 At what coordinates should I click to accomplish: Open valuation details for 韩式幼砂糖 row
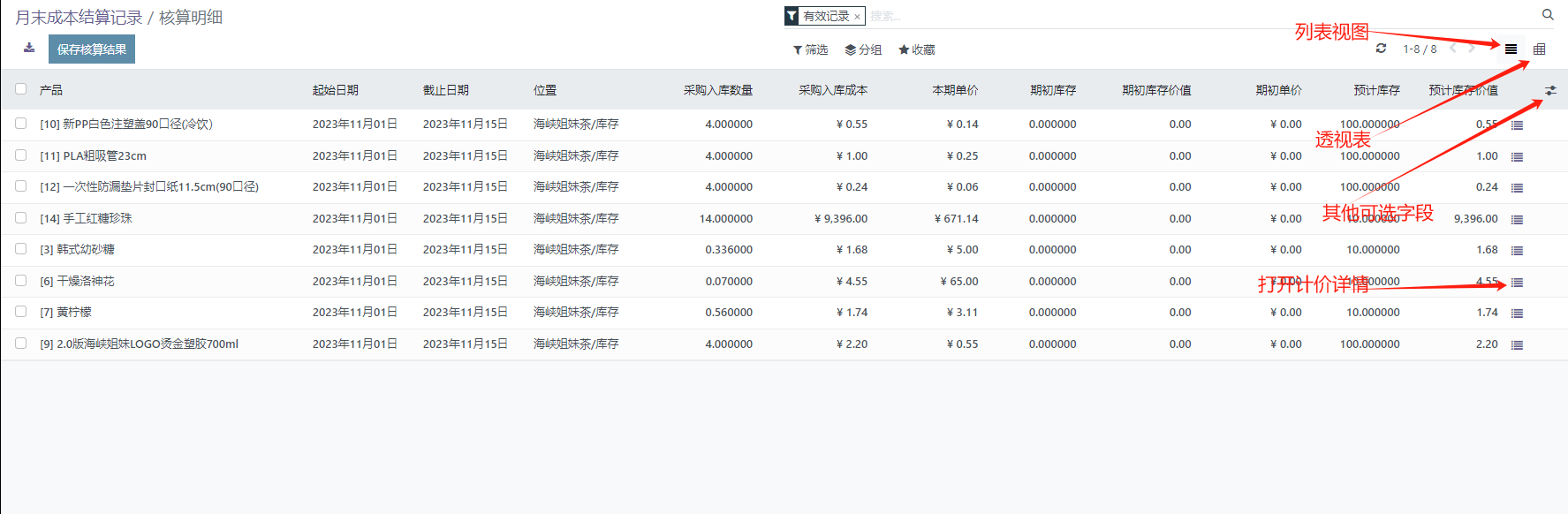point(1517,251)
